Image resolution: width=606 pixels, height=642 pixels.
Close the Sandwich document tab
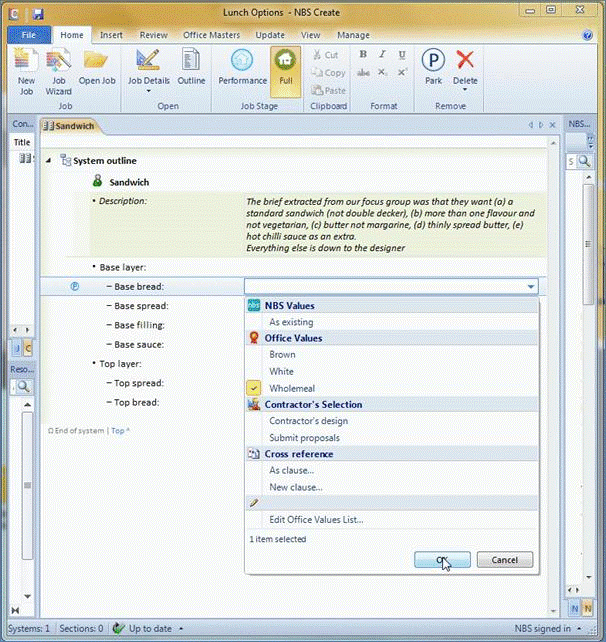552,125
